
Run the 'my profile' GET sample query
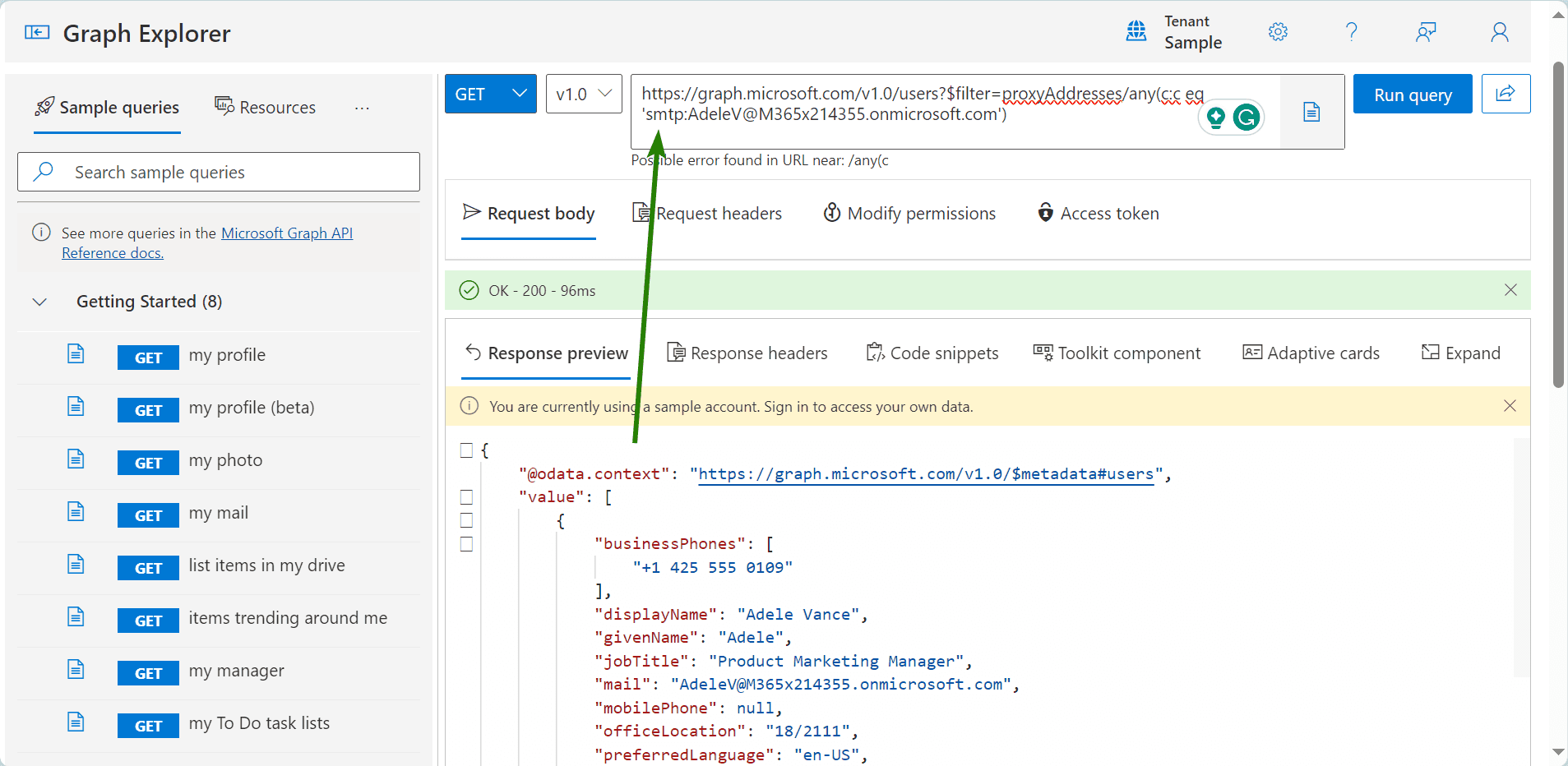point(218,356)
